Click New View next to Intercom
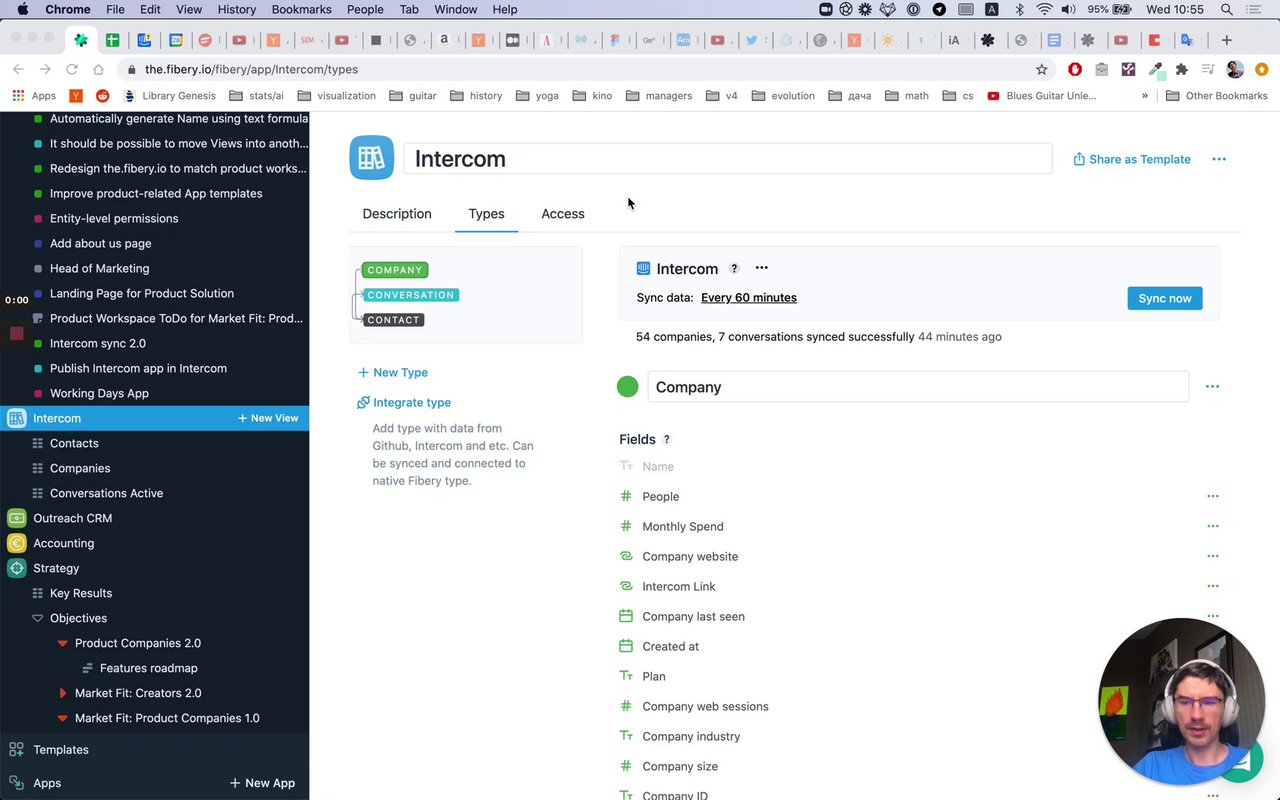The width and height of the screenshot is (1280, 800). click(268, 418)
